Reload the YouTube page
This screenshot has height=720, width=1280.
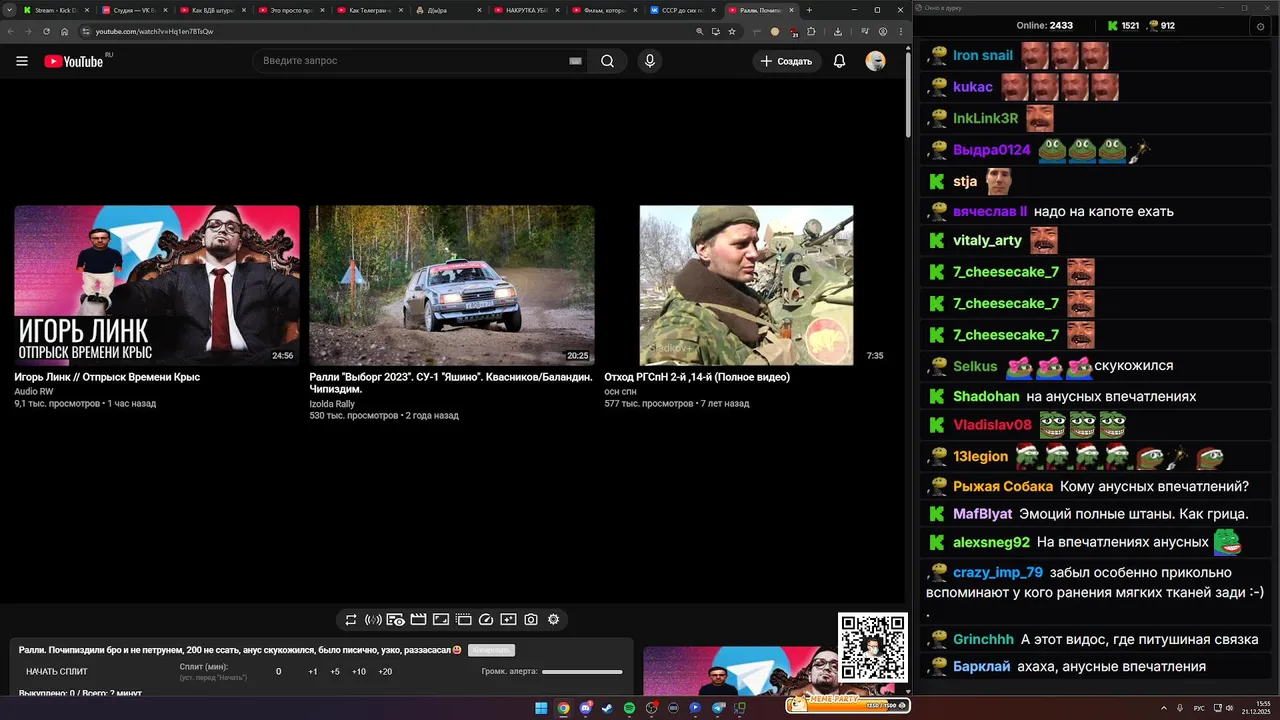(46, 31)
